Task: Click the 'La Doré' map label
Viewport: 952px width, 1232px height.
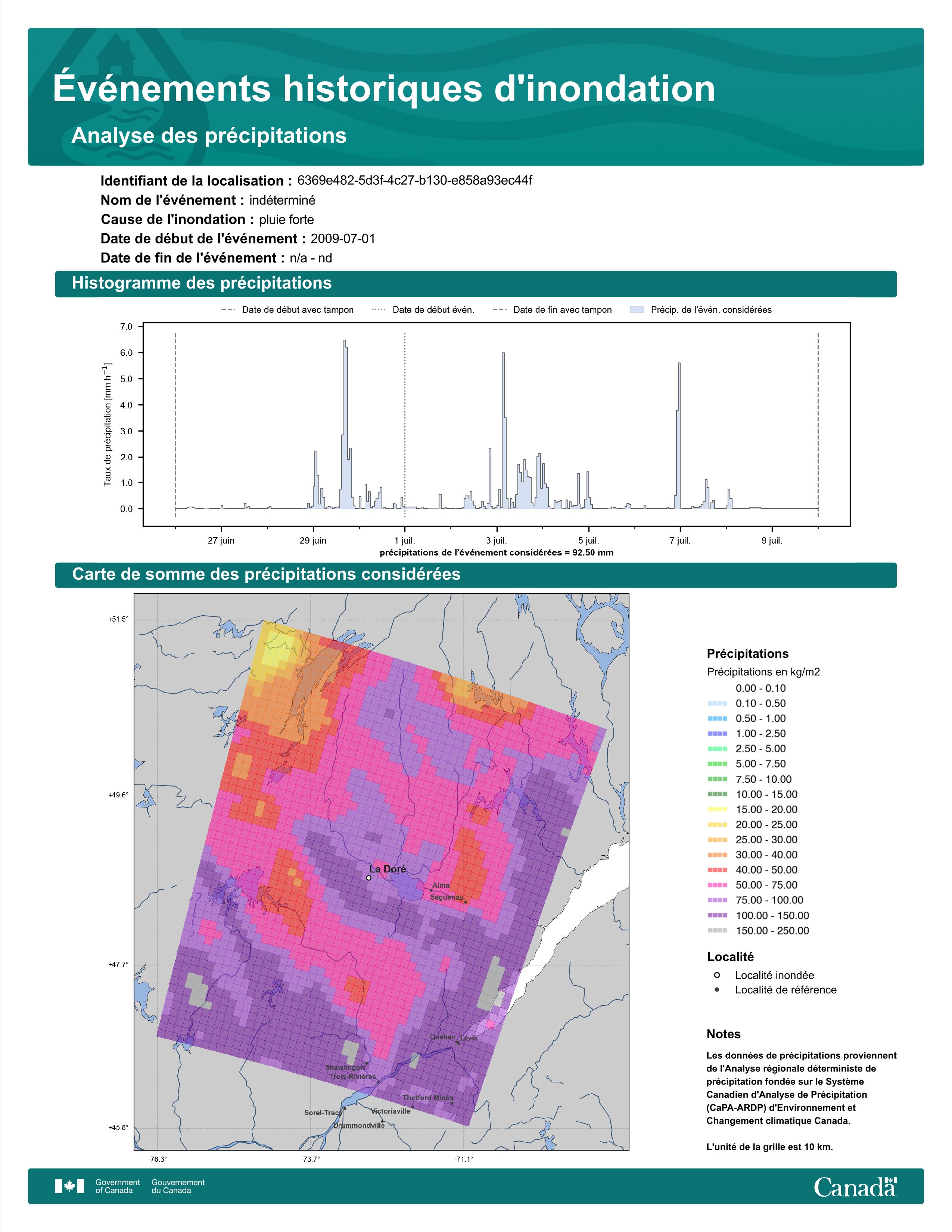Action: pyautogui.click(x=388, y=869)
